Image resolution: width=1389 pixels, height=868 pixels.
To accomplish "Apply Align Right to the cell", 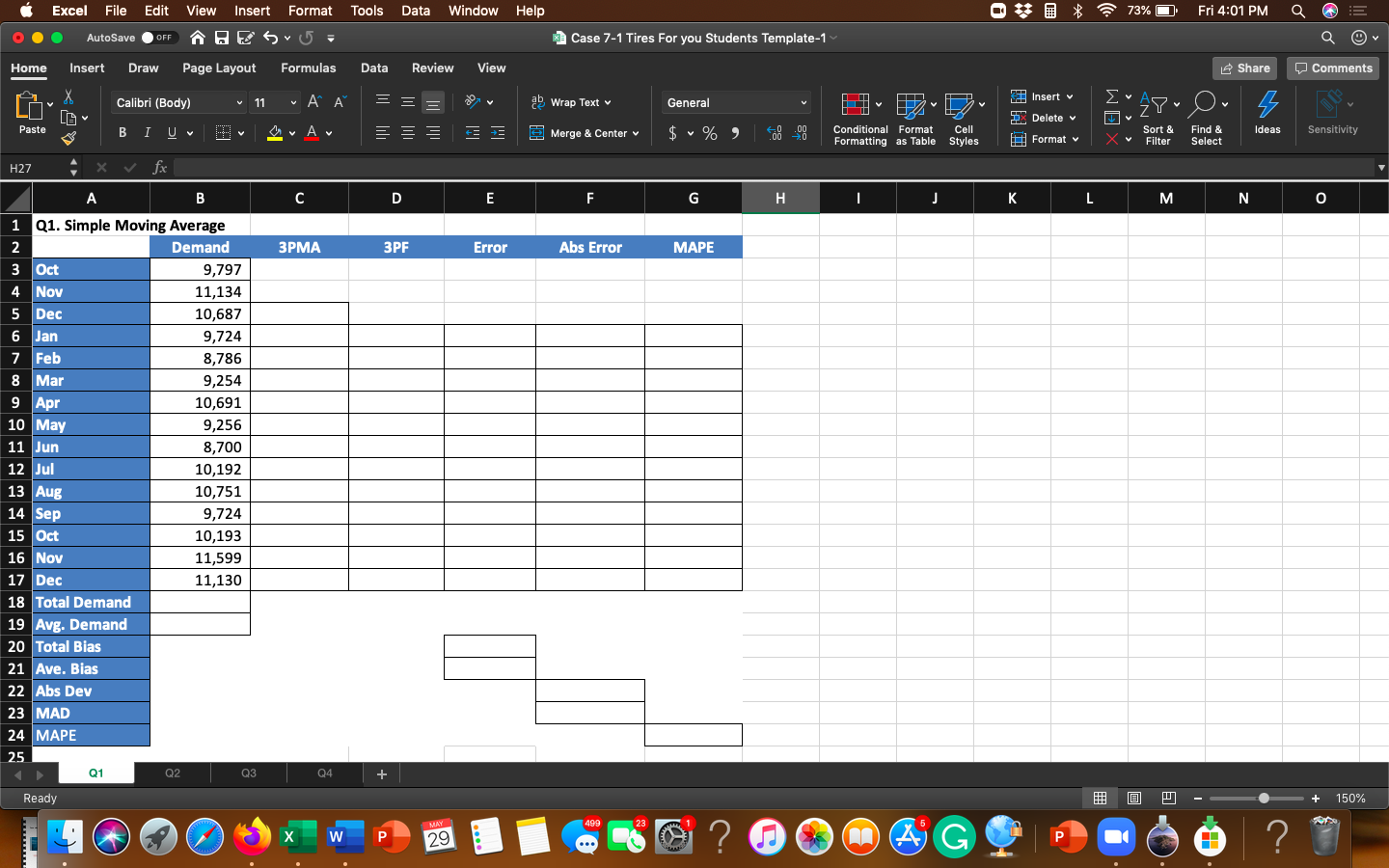I will (433, 133).
